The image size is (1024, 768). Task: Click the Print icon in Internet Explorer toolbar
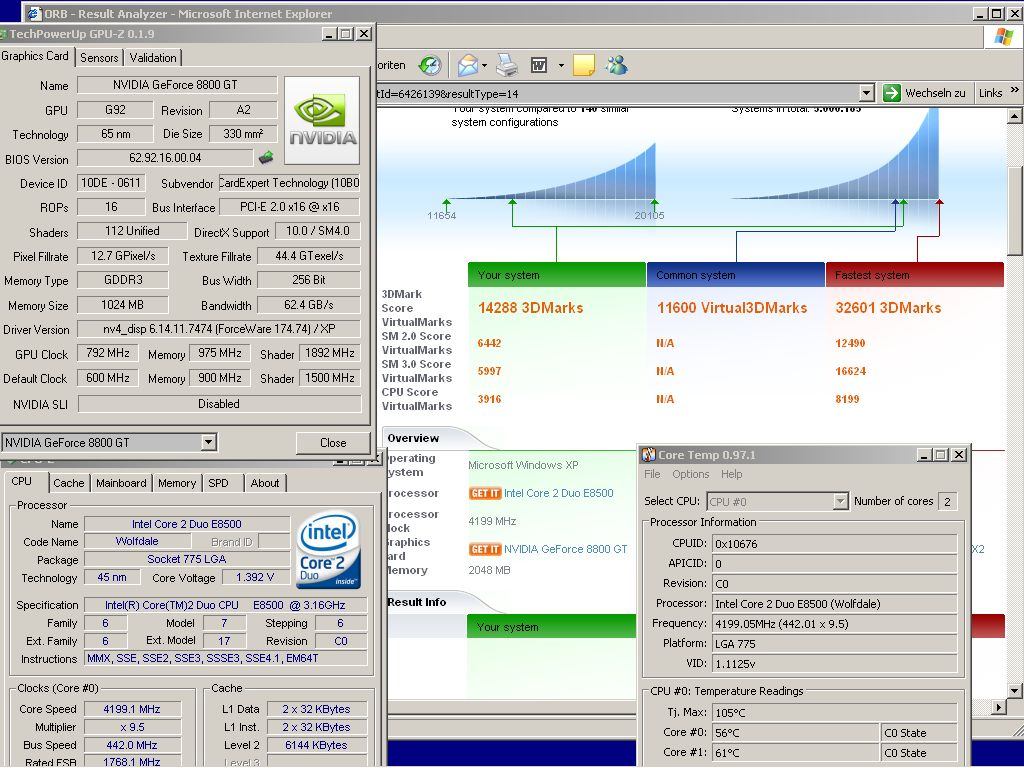tap(507, 65)
